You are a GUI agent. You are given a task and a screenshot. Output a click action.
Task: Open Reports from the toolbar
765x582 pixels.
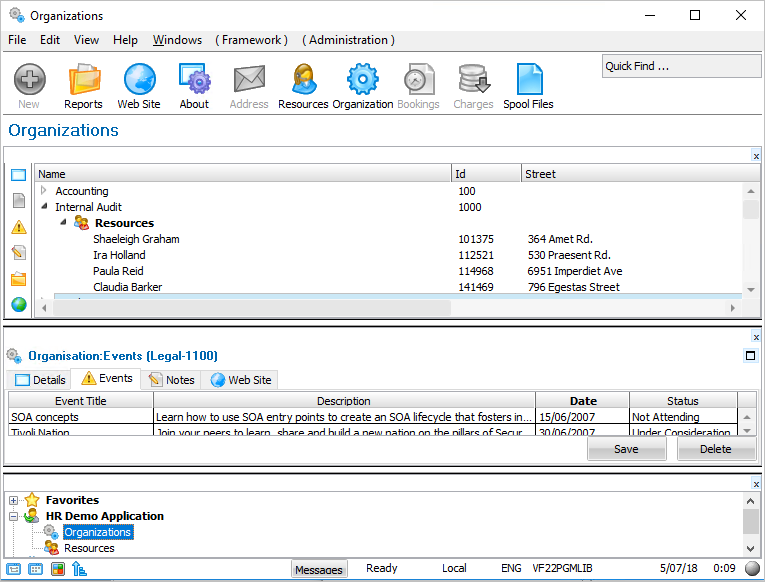(x=83, y=85)
